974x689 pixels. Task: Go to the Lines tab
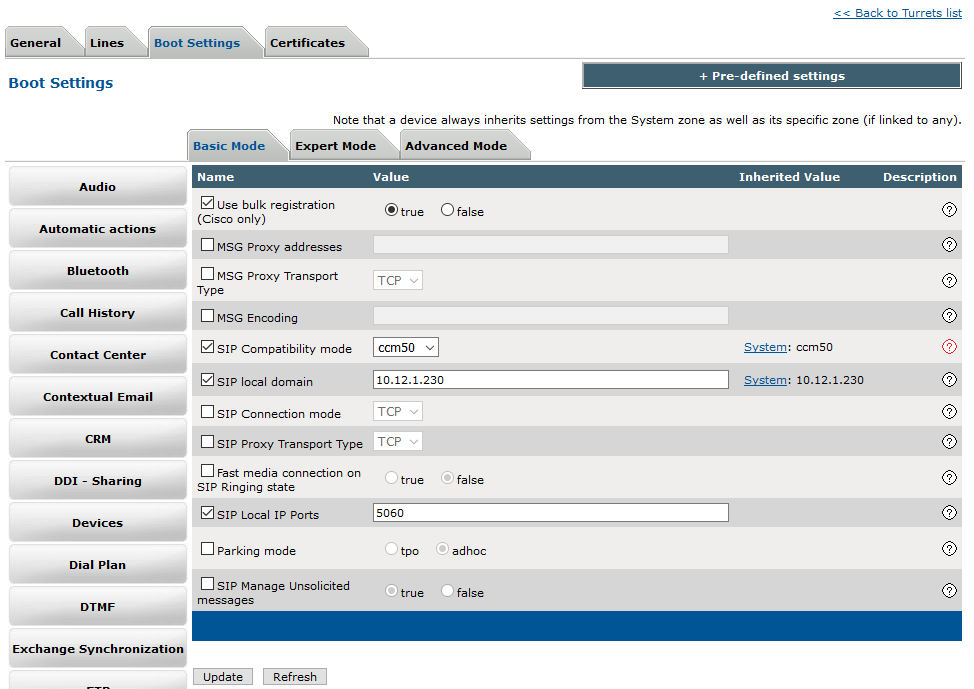pos(107,43)
